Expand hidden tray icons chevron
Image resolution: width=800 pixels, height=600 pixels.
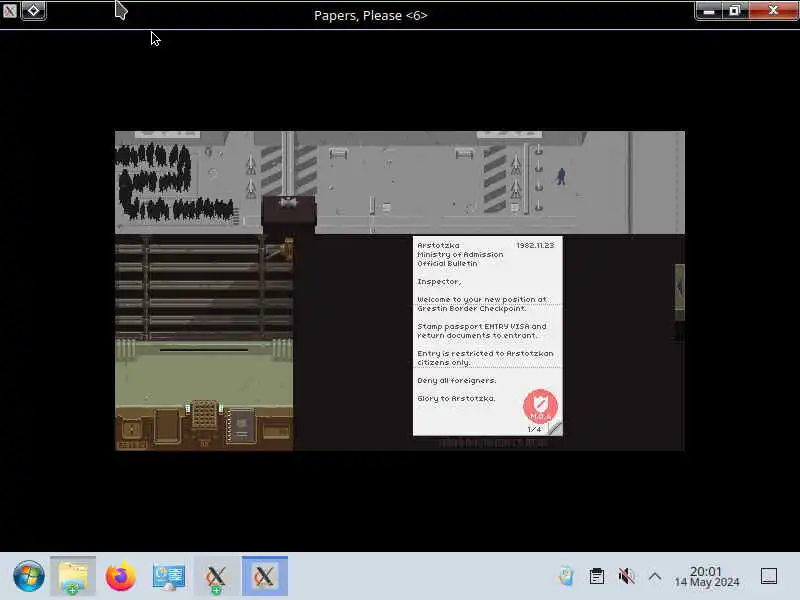655,577
